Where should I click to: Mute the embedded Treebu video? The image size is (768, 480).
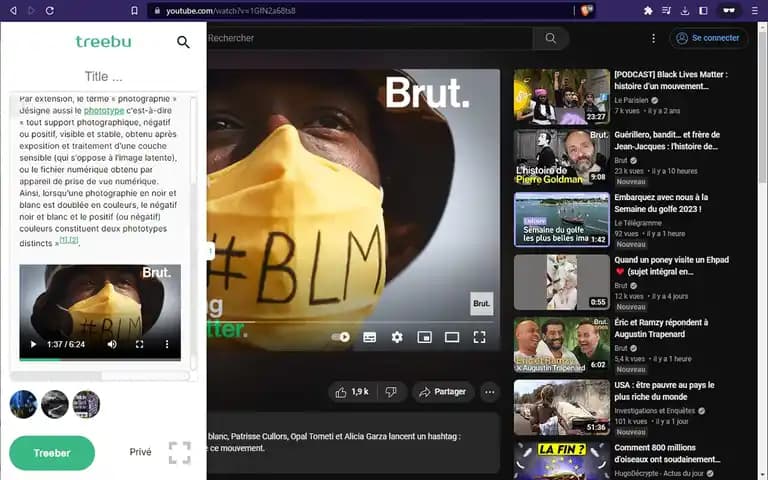pyautogui.click(x=112, y=344)
